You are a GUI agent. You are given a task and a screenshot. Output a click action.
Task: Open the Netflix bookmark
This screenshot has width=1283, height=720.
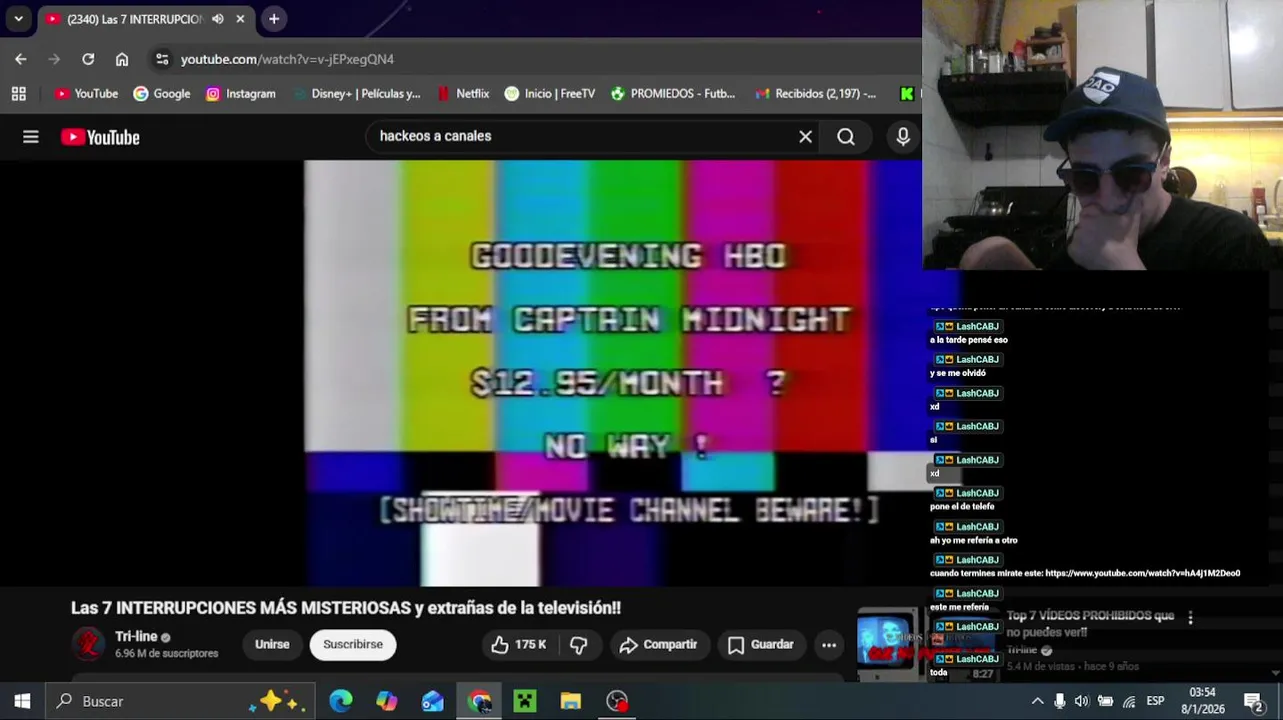coord(462,93)
